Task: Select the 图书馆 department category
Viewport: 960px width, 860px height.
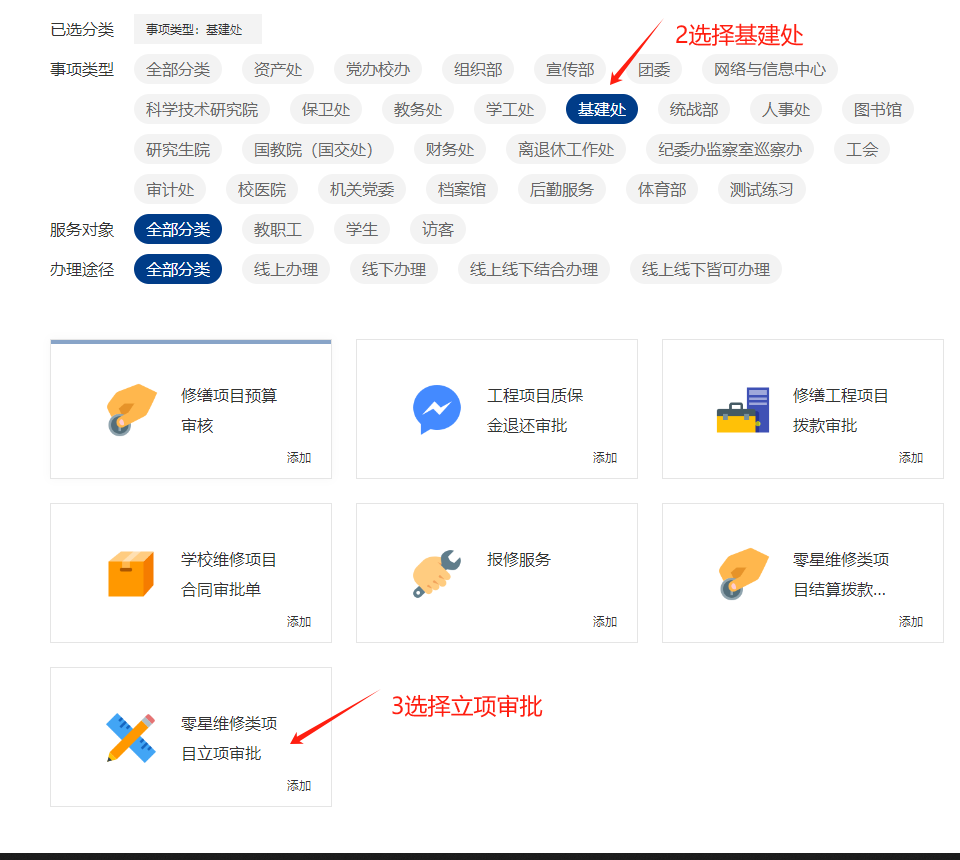Action: coord(871,109)
